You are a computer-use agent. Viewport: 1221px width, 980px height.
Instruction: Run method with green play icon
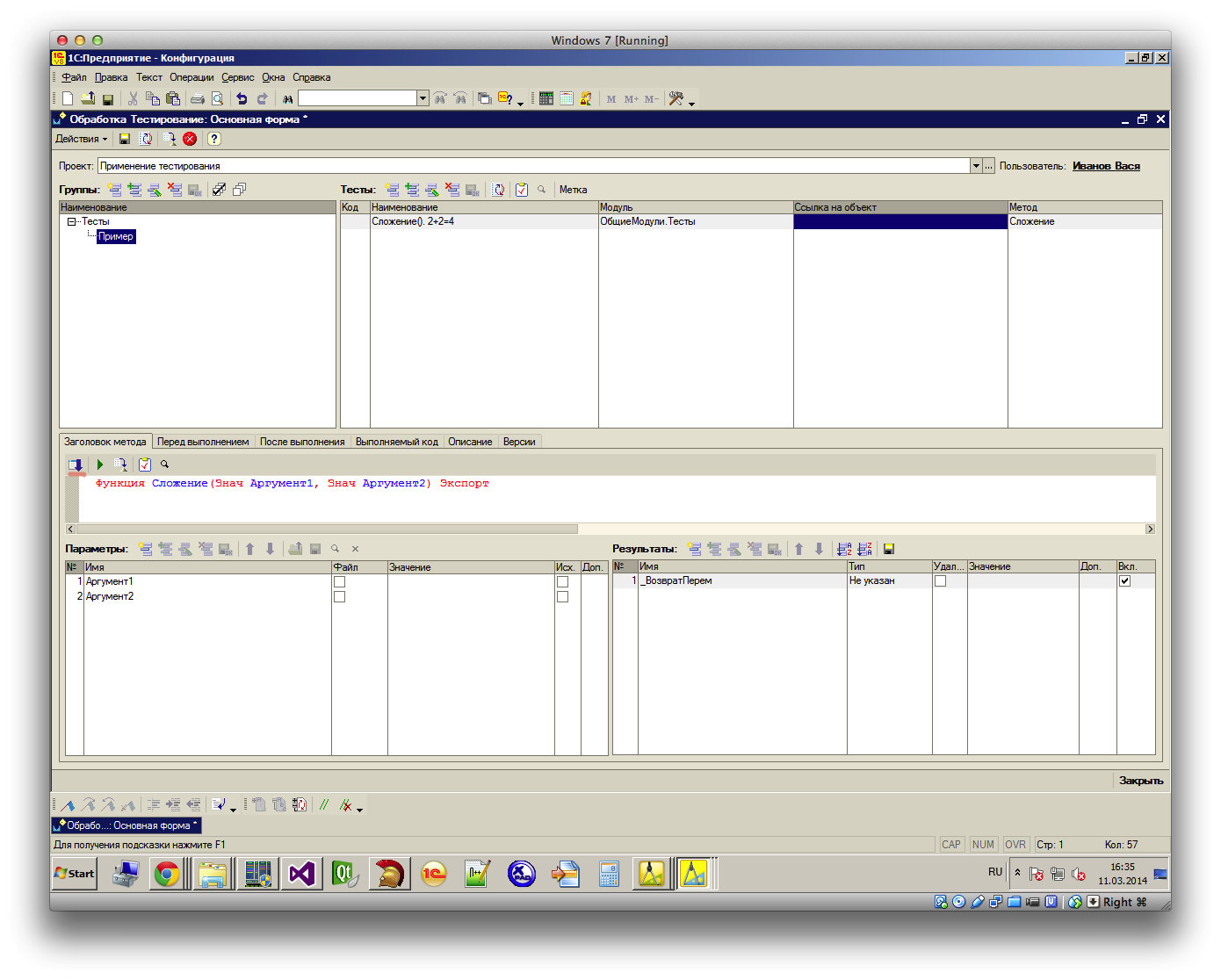click(100, 465)
